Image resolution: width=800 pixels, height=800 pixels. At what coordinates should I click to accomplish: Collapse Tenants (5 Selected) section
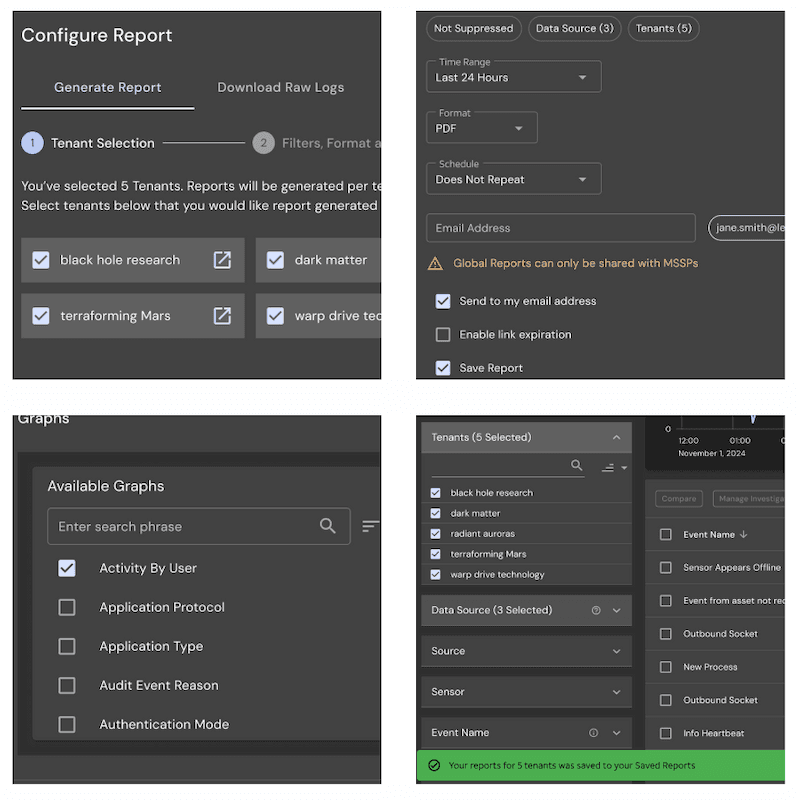click(527, 437)
